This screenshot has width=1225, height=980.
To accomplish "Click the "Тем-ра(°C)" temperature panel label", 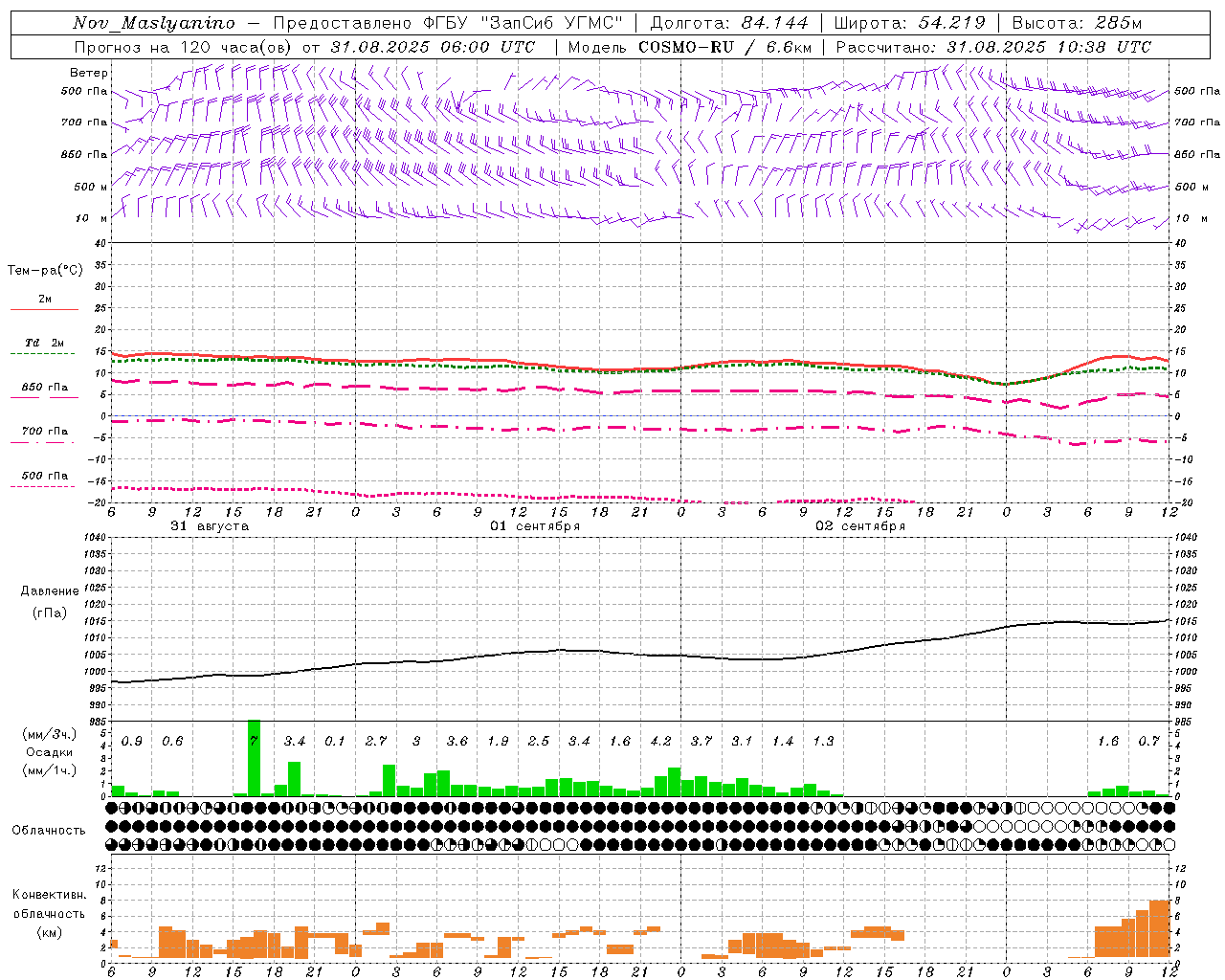I will [x=45, y=271].
